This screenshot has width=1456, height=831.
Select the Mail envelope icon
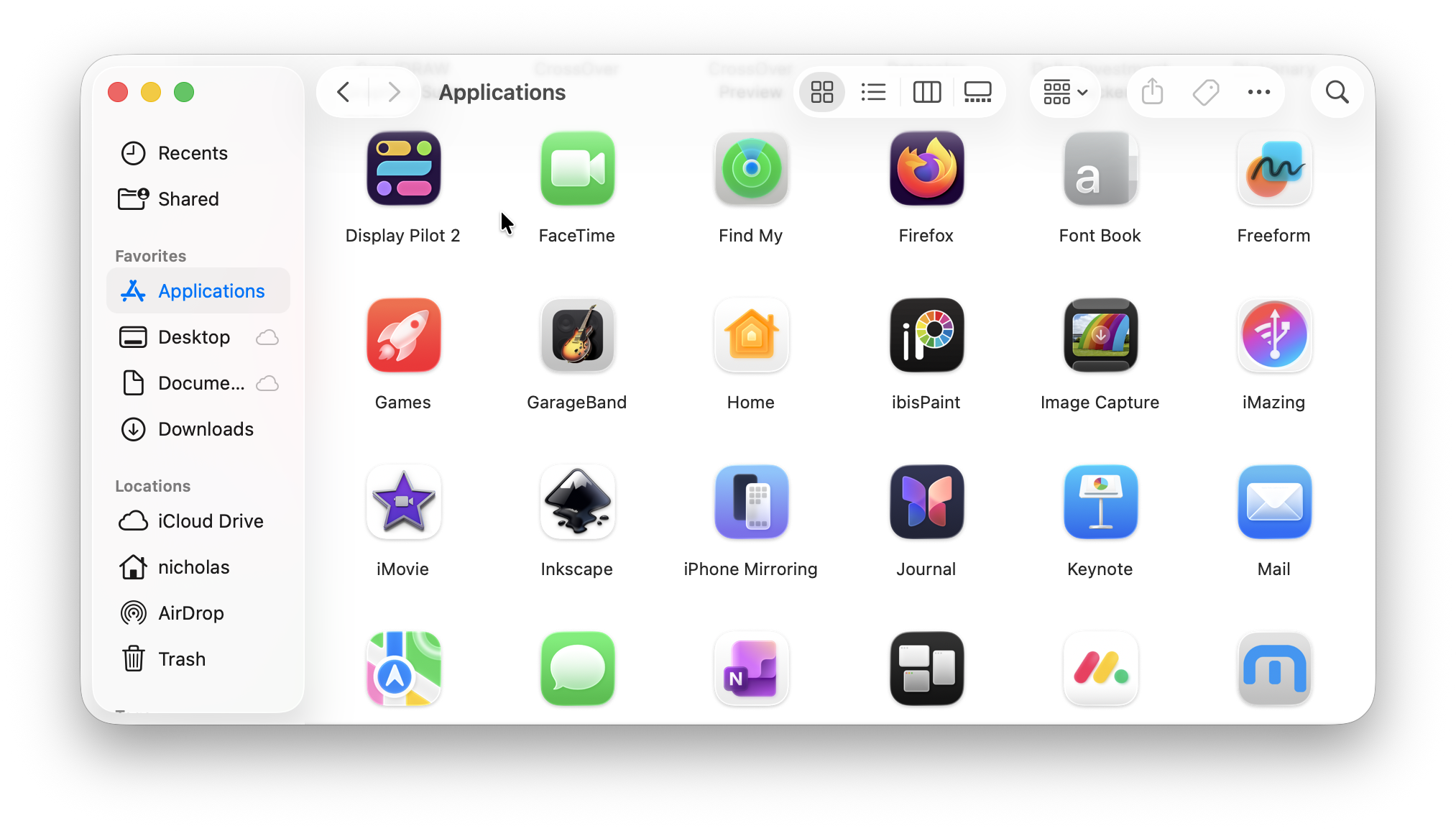[1274, 502]
